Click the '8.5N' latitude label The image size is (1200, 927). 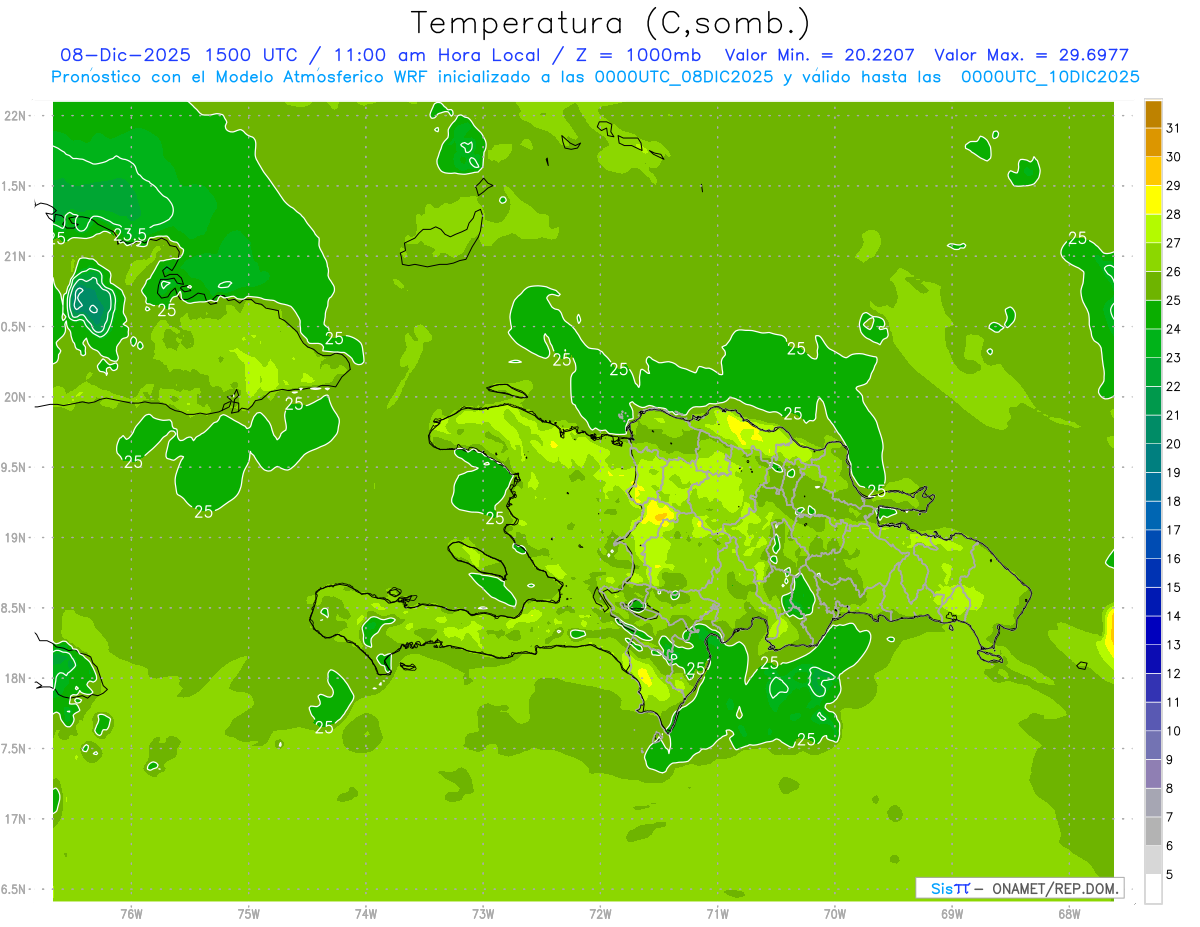(x=14, y=608)
